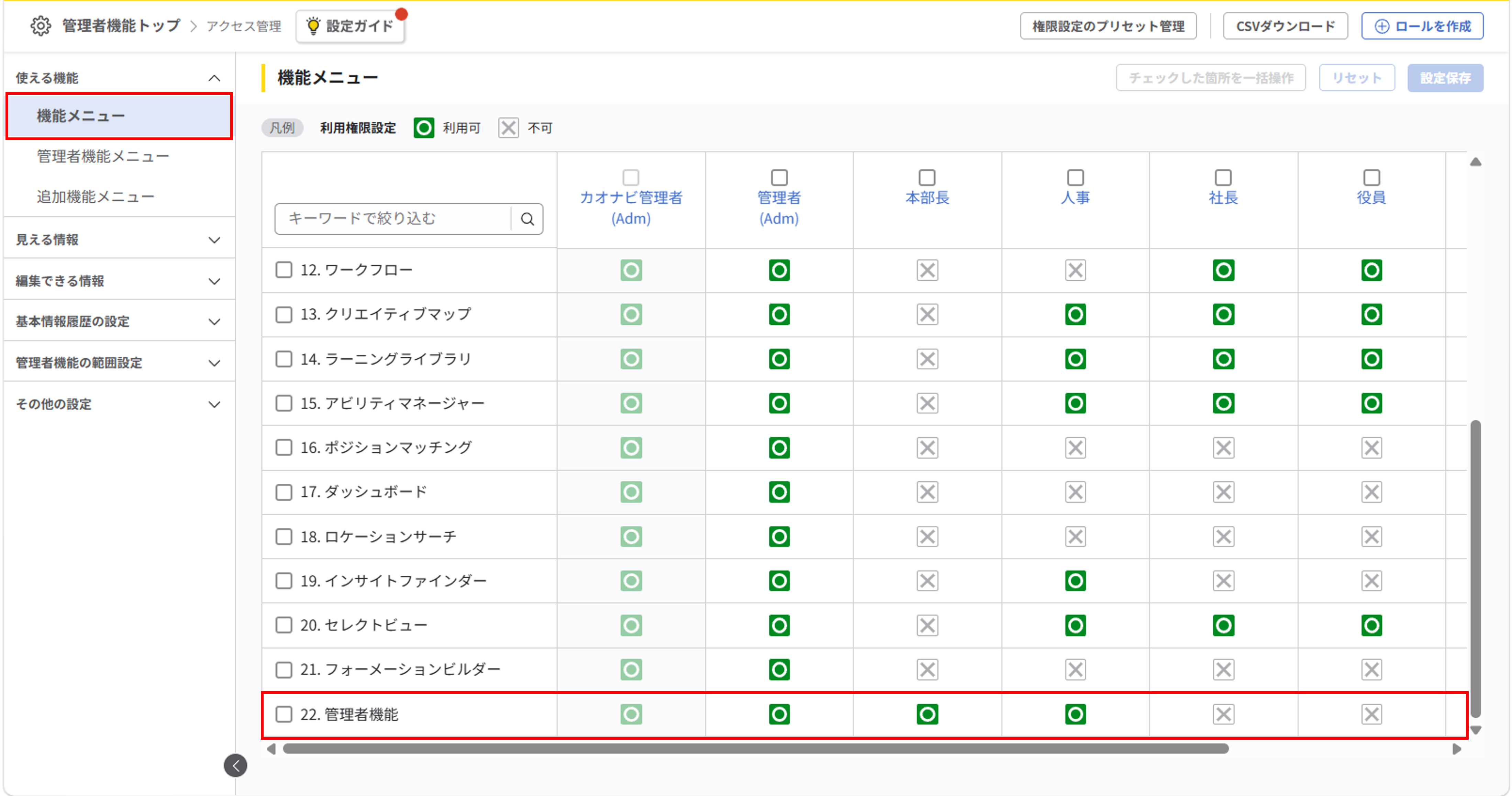Open 追加機能メニュー in the sidebar

[x=95, y=197]
